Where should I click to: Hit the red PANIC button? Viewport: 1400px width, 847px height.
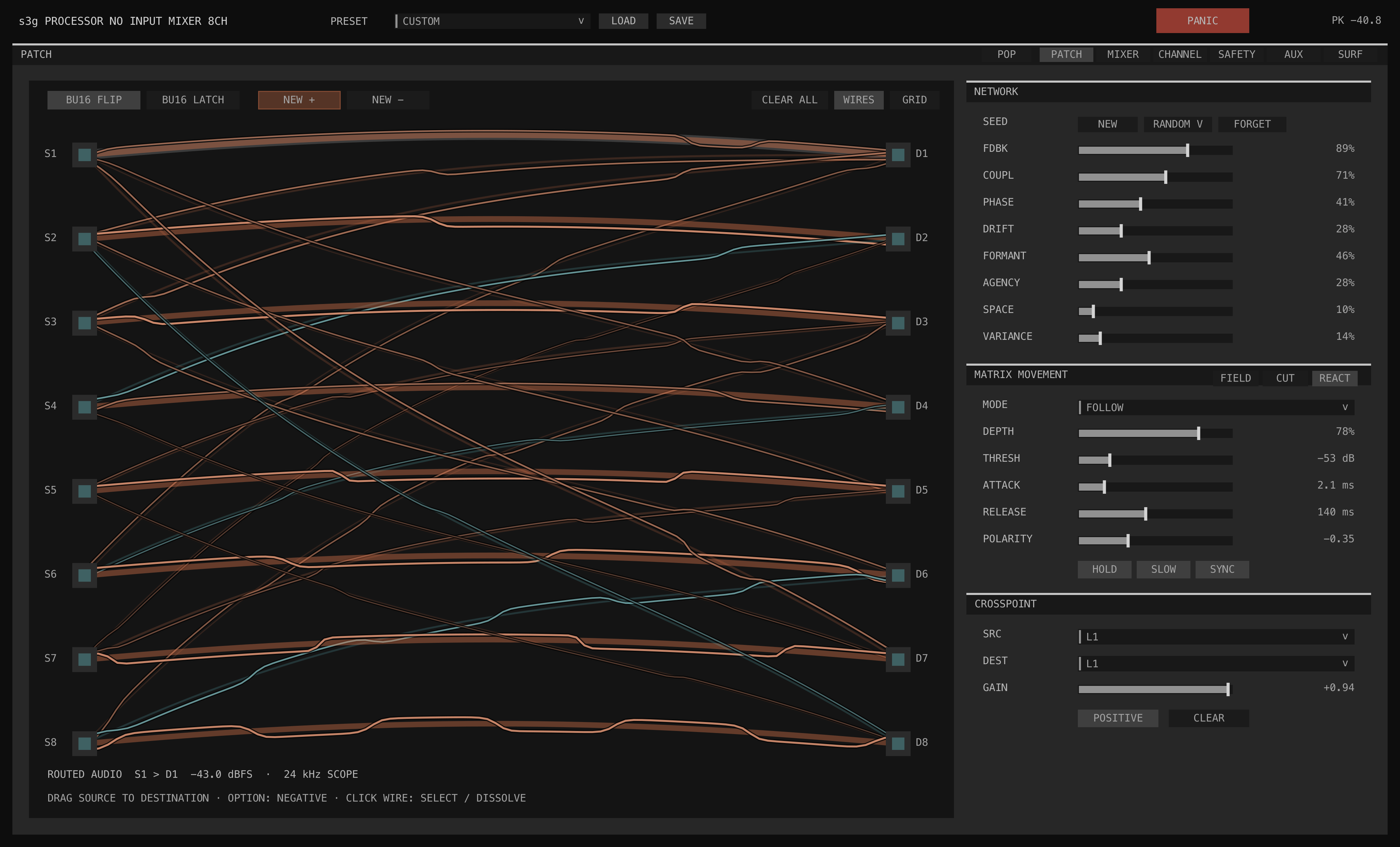click(x=1202, y=20)
